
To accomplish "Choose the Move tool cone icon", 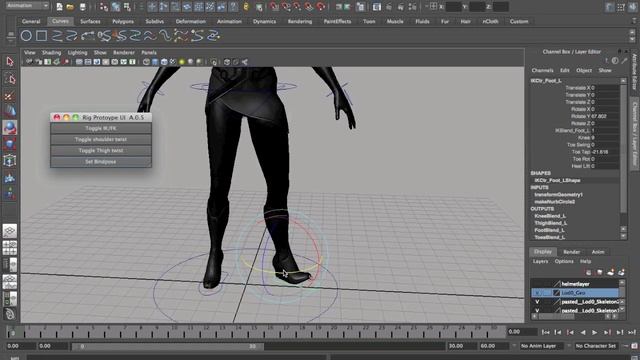I will pyautogui.click(x=10, y=111).
